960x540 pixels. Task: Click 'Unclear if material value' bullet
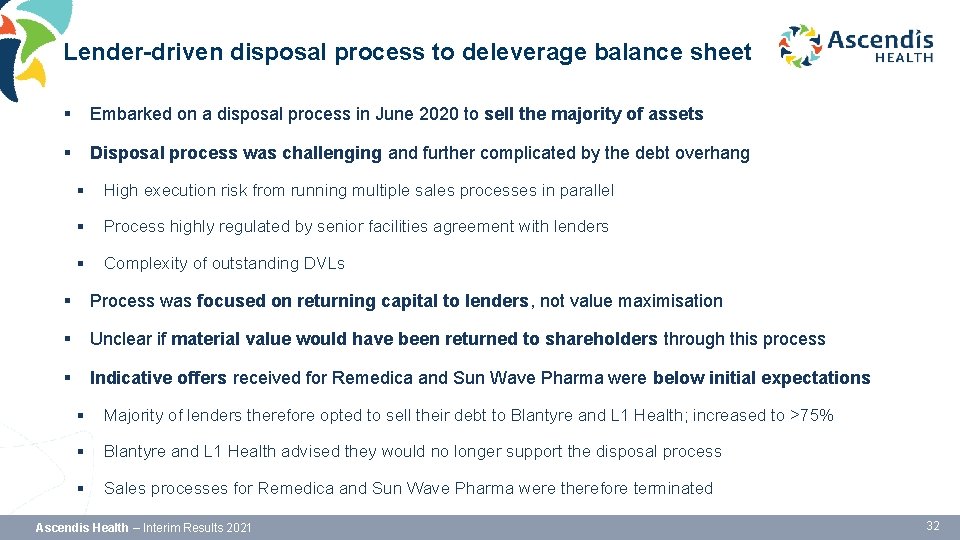457,339
